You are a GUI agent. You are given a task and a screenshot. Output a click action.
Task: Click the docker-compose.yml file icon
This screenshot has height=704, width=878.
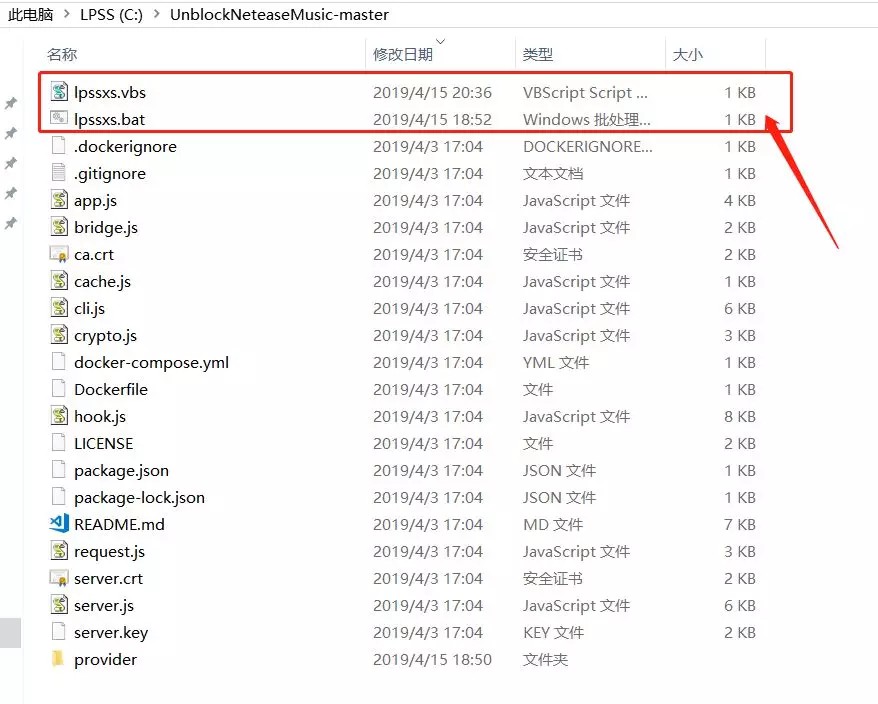[x=58, y=361]
